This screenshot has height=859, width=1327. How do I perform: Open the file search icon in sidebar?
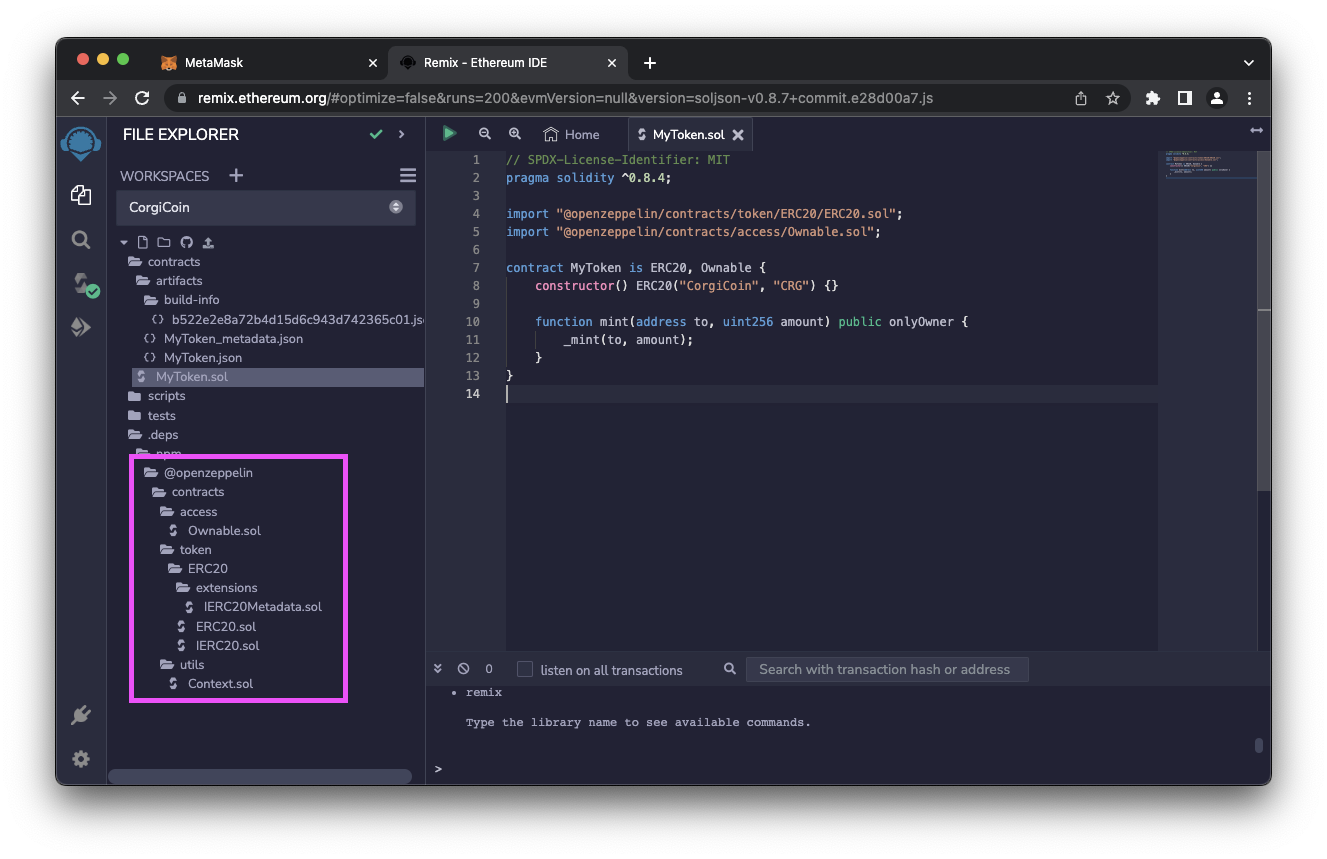click(x=81, y=240)
